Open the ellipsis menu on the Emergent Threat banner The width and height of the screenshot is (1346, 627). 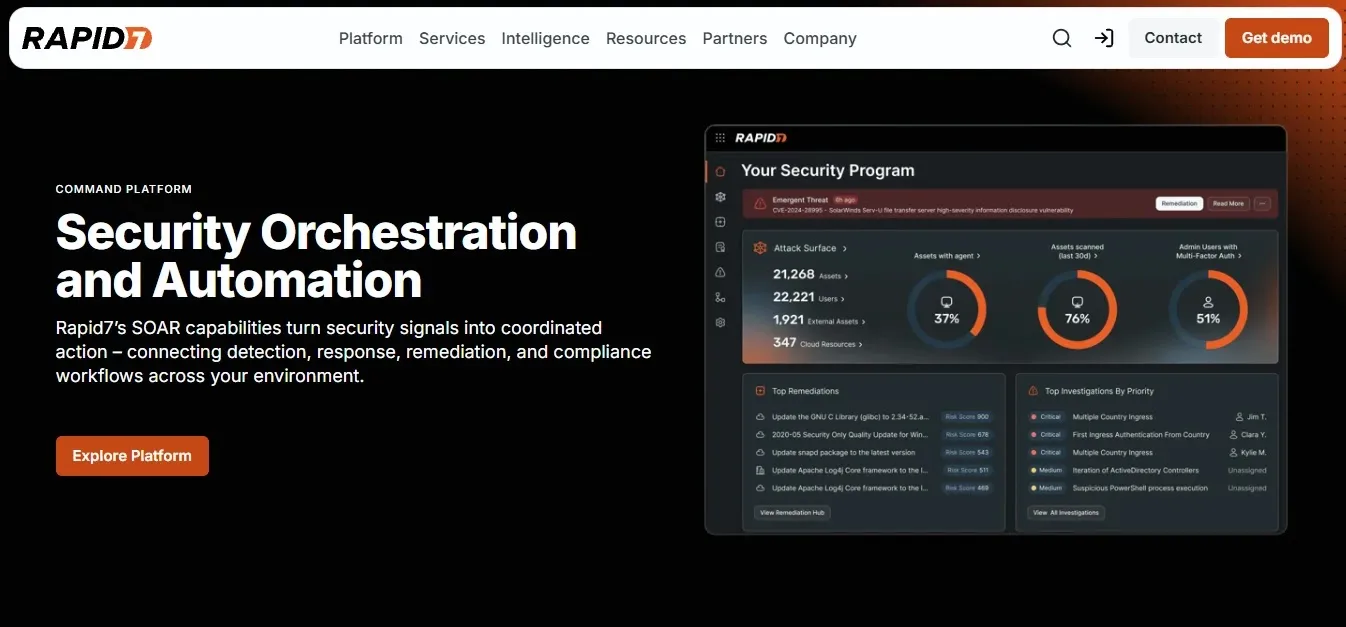click(1262, 203)
